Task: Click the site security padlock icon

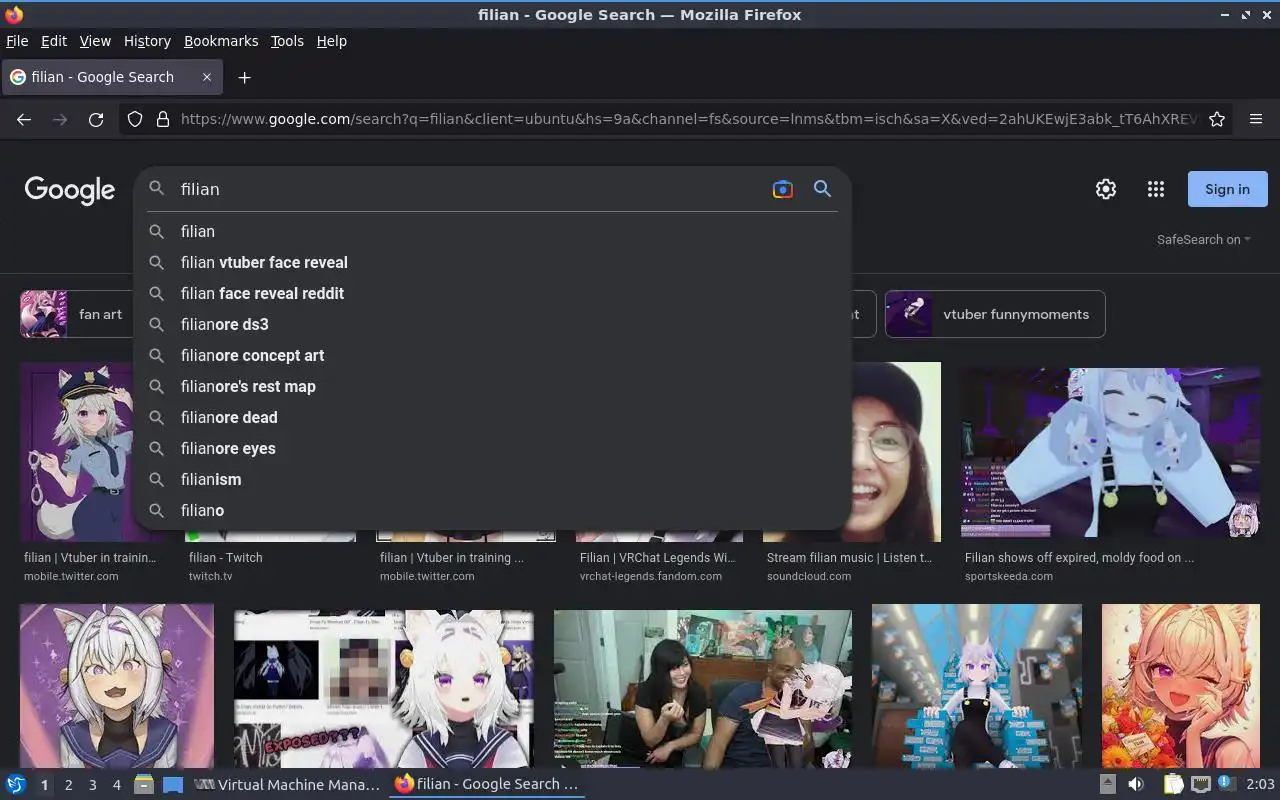Action: [162, 119]
